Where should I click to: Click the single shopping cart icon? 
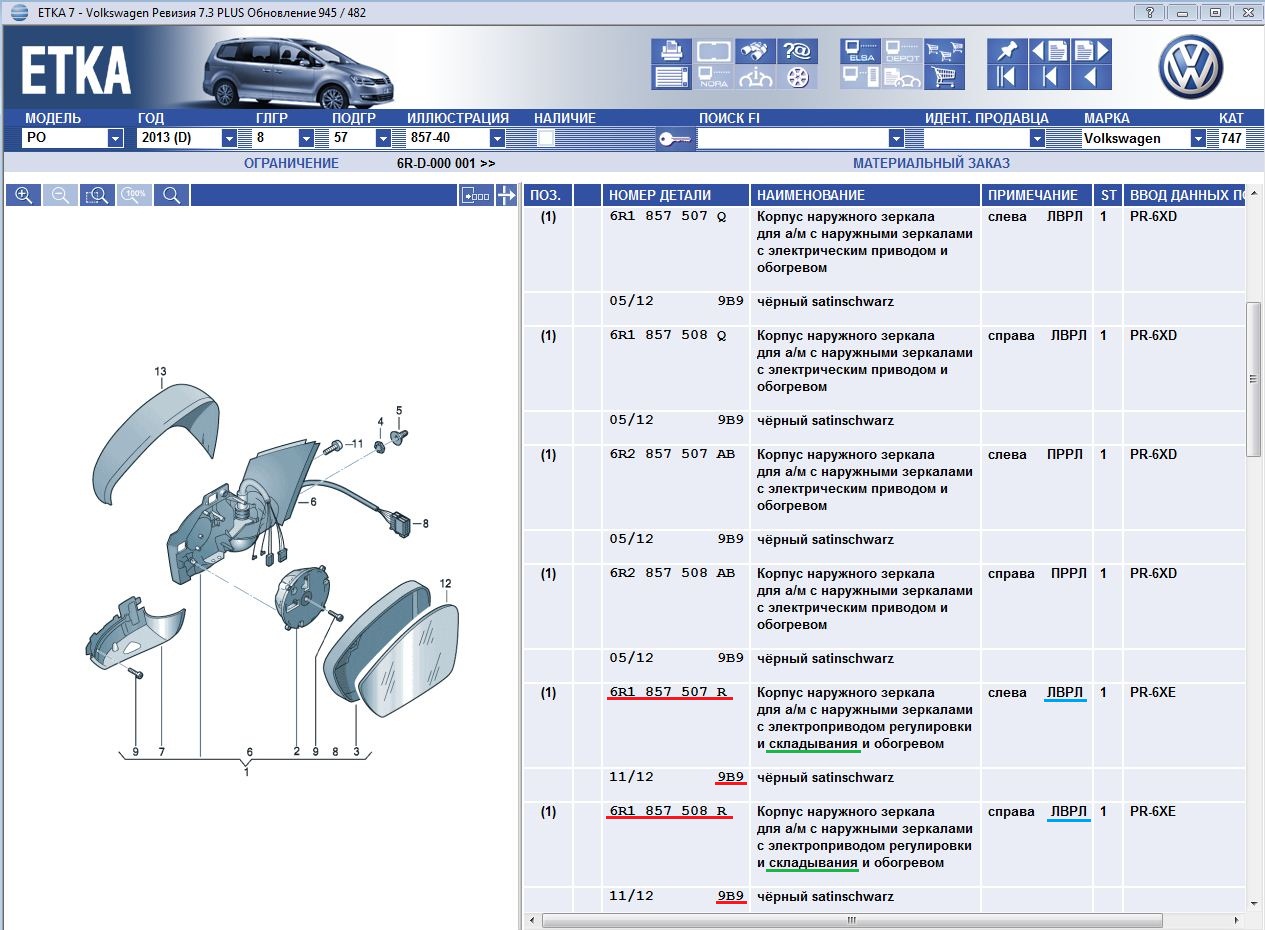point(944,77)
